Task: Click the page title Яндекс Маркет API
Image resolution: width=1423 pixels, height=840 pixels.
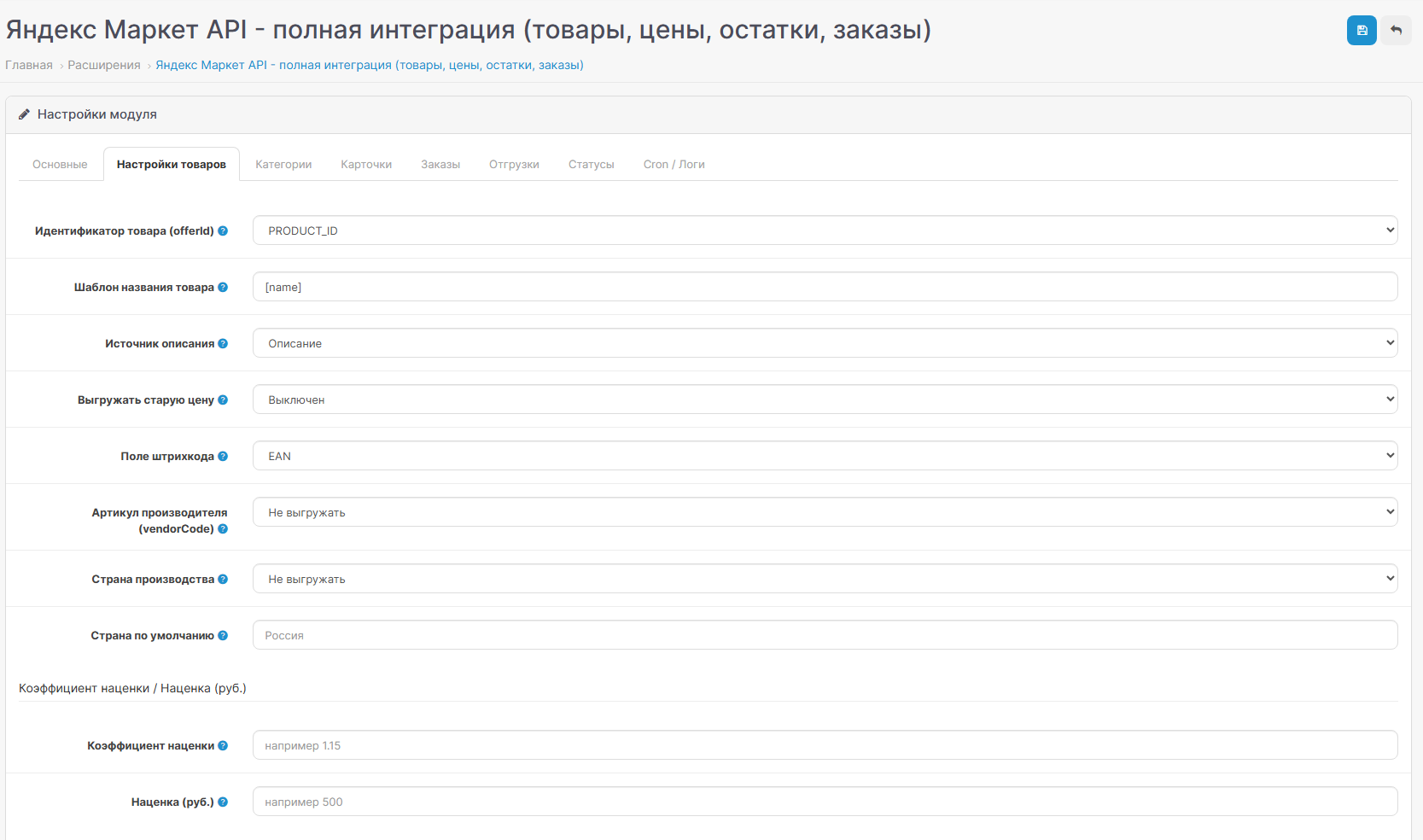Action: click(x=468, y=30)
